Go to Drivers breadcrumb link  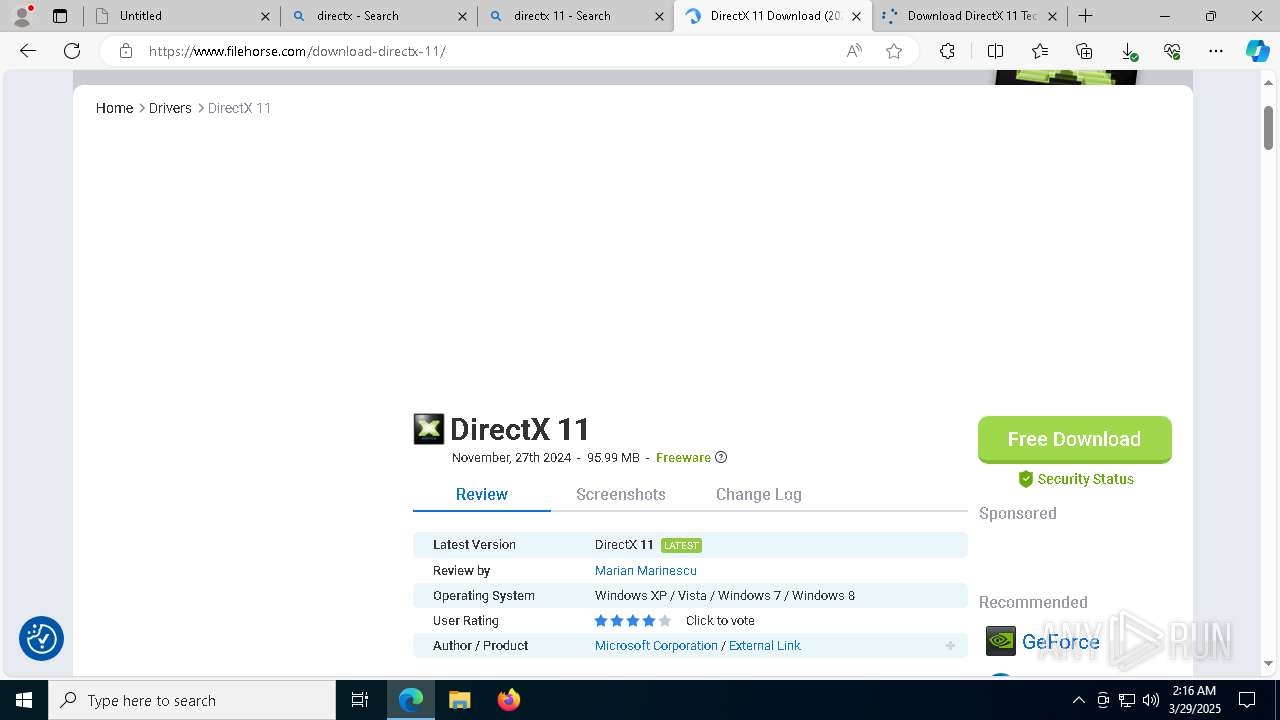coord(170,108)
